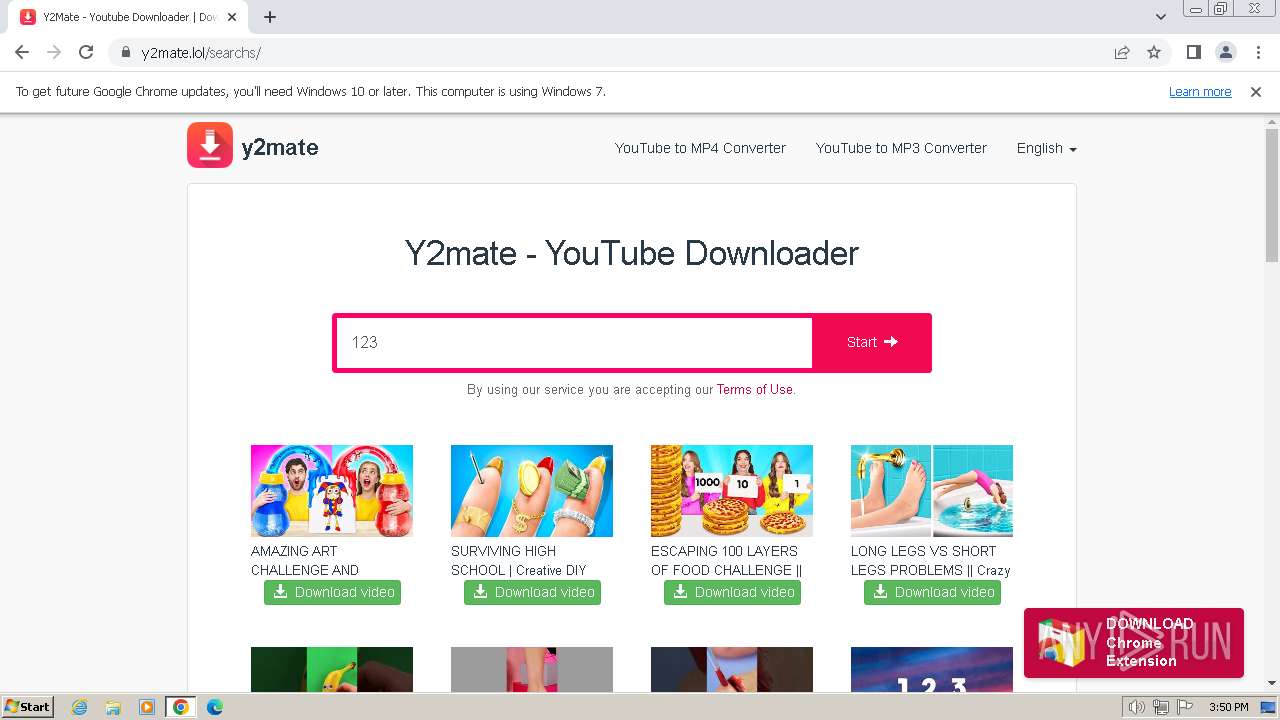Open the banana green-screen video thumbnail
The width and height of the screenshot is (1280, 720).
(x=332, y=669)
